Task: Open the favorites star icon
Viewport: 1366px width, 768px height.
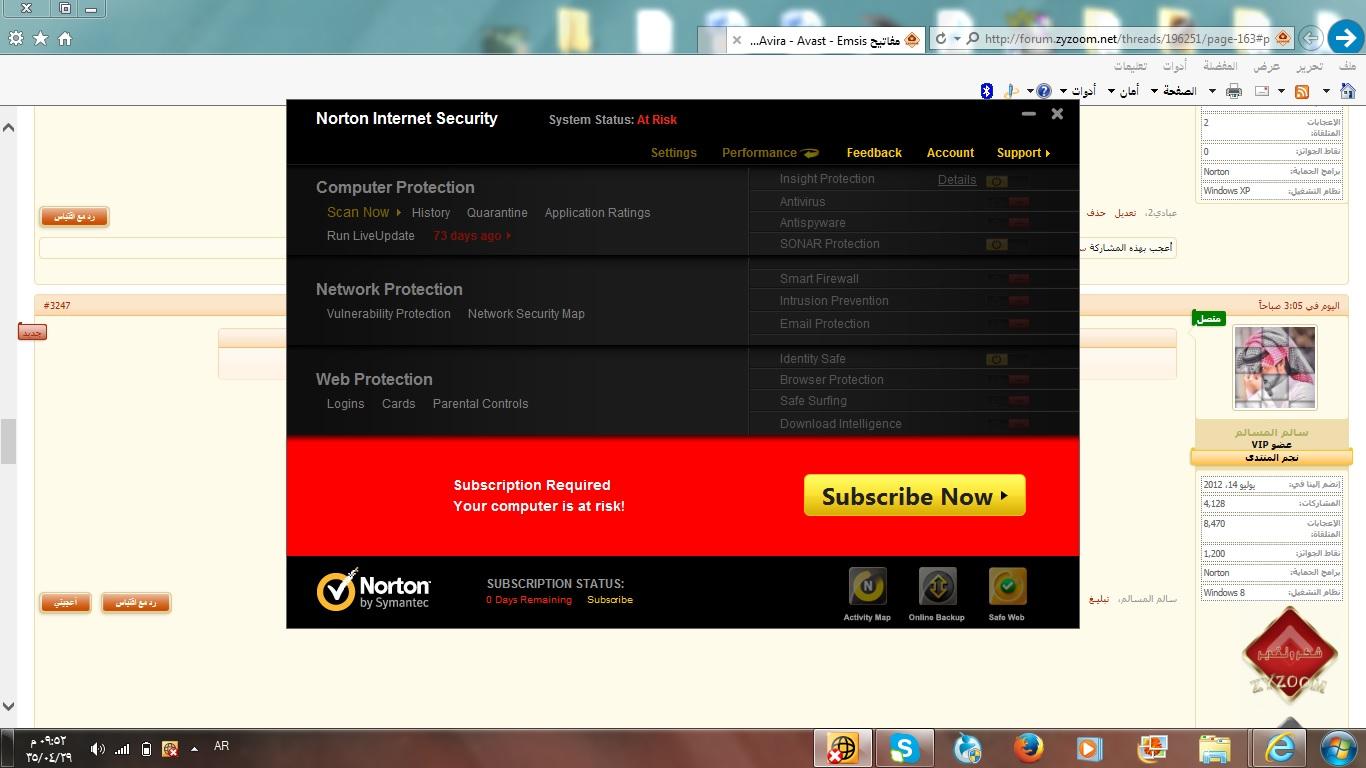Action: click(40, 38)
